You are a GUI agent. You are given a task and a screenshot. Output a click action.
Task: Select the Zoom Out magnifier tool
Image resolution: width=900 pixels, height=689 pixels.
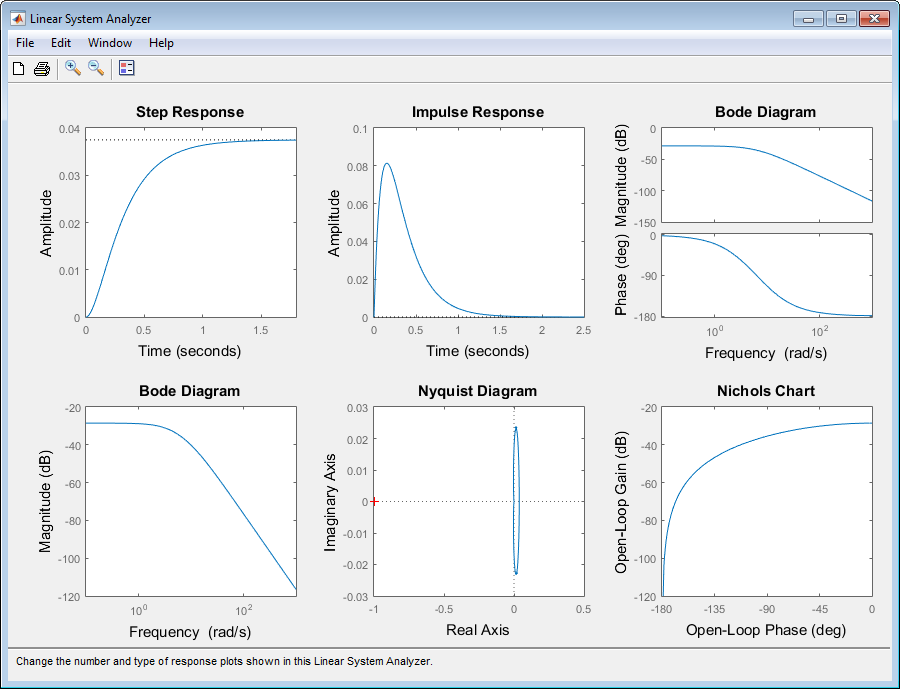(96, 68)
